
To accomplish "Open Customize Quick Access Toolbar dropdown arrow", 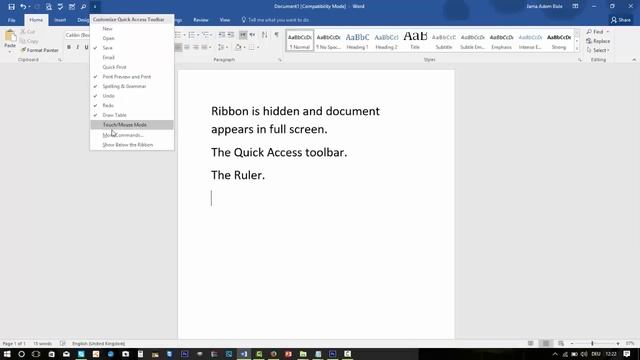I will click(95, 7).
